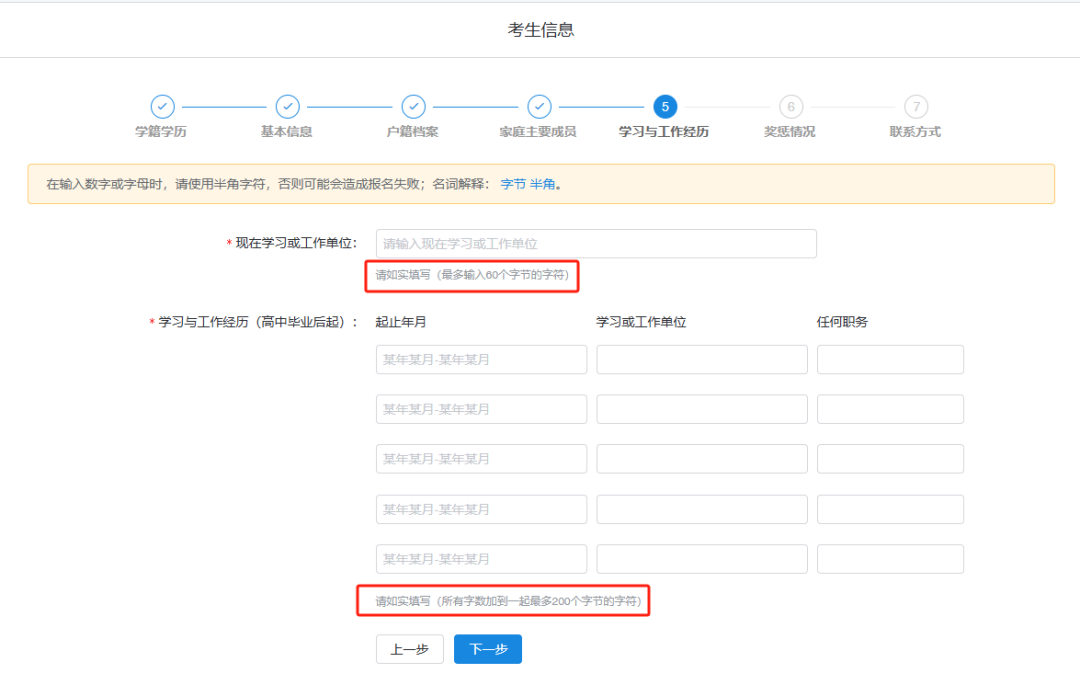Image resolution: width=1080 pixels, height=685 pixels.
Task: Click the 基本信息 step checkmark icon
Action: pyautogui.click(x=287, y=107)
